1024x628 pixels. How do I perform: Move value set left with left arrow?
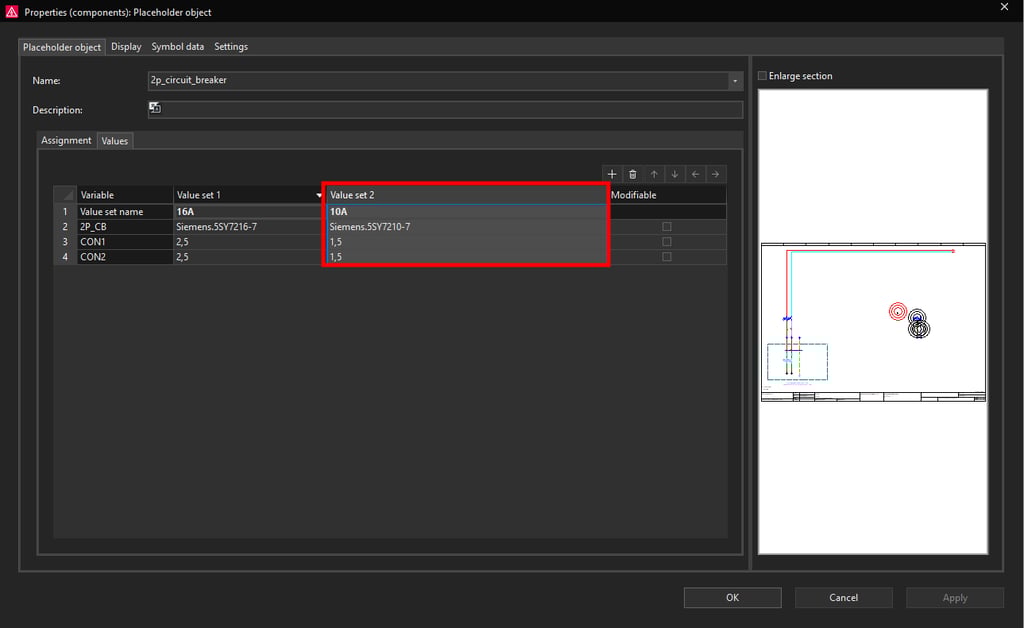696,174
